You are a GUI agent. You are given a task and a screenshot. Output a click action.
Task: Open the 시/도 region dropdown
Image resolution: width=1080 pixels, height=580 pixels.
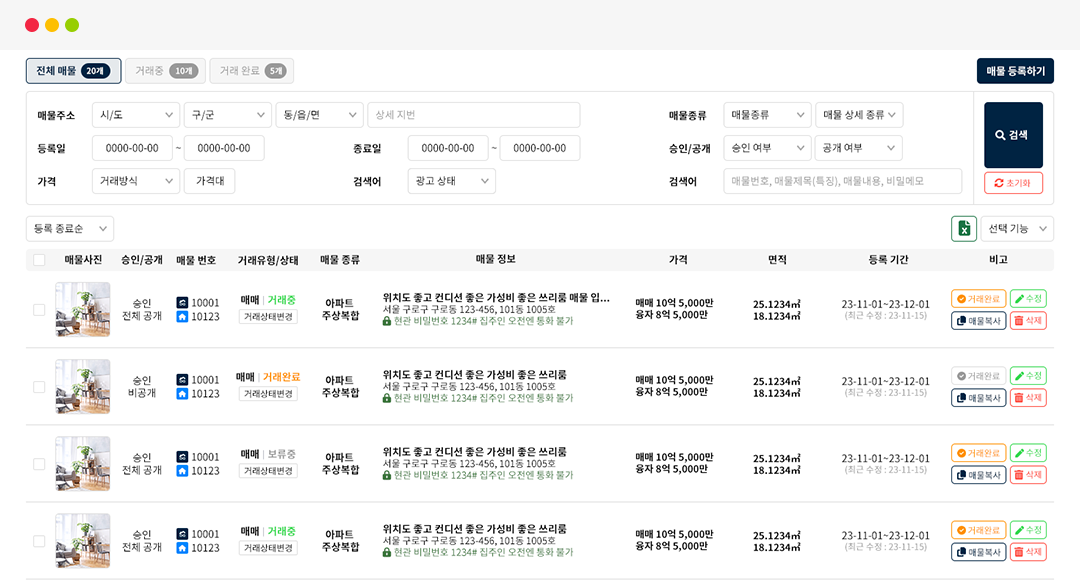135,115
